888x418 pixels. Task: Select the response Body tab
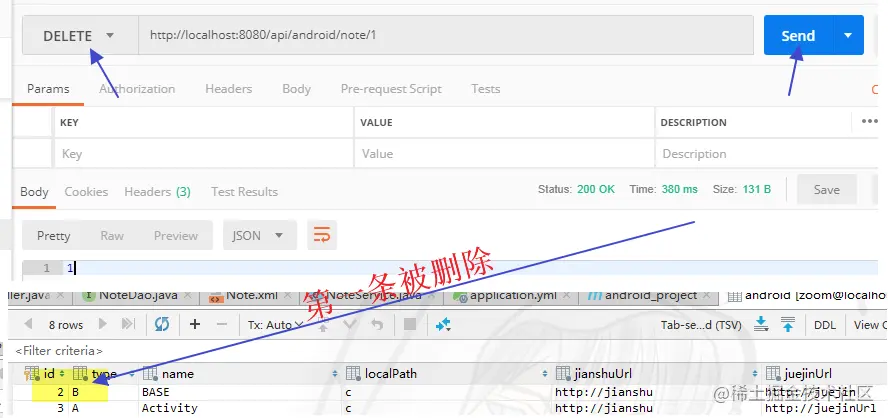pos(34,191)
